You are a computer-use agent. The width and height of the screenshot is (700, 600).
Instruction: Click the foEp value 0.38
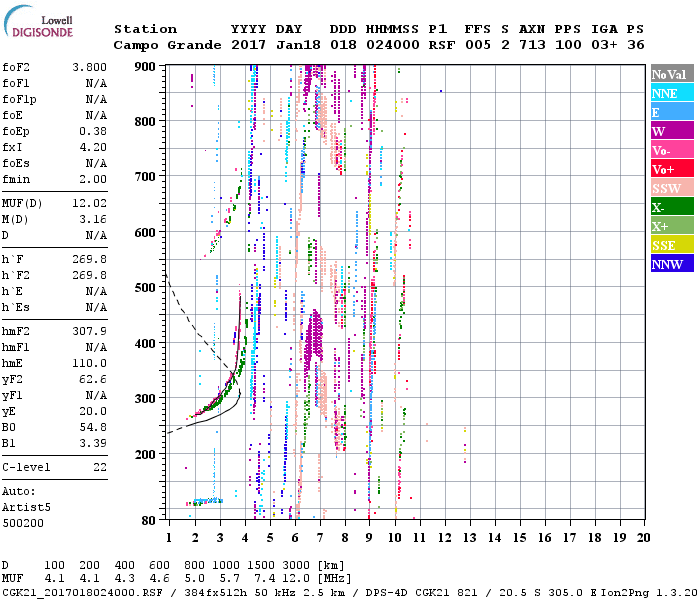coord(93,131)
